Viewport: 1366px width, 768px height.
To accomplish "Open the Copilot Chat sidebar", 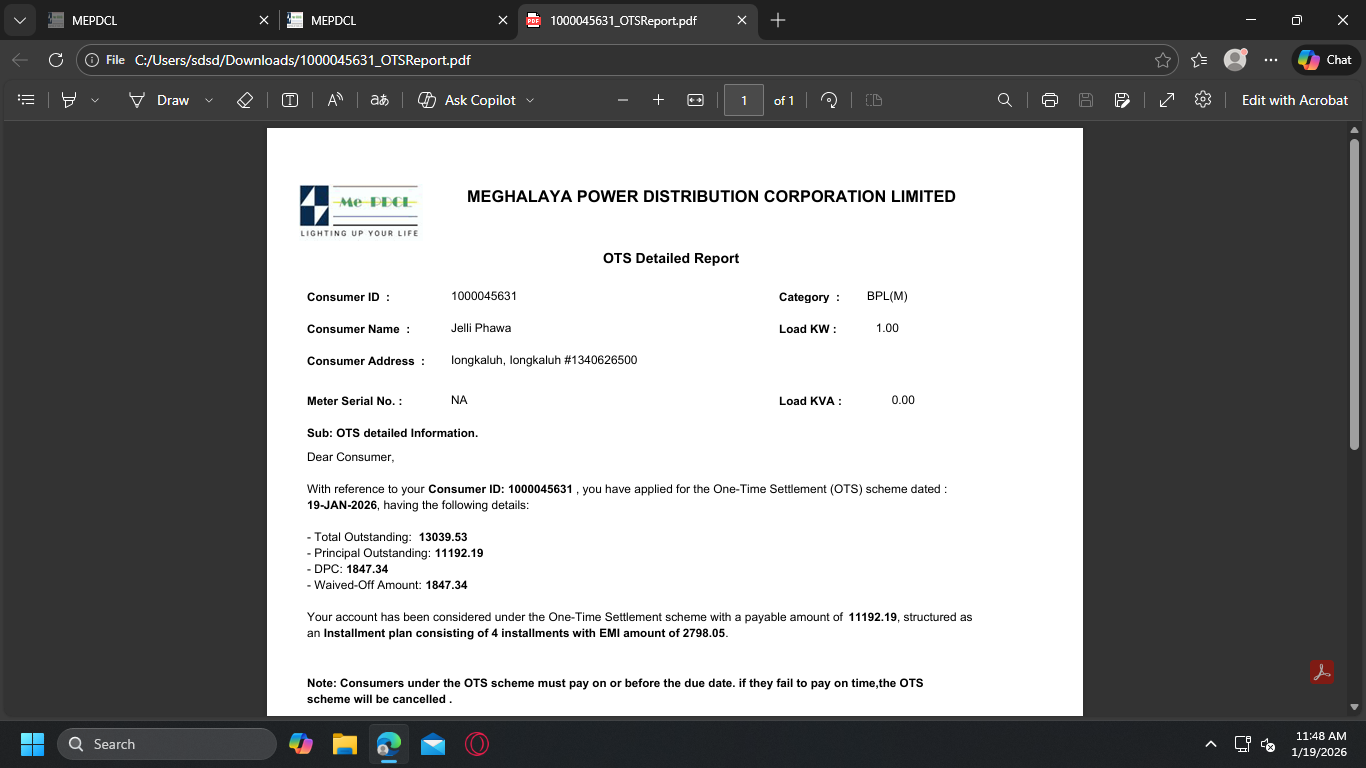I will click(x=1326, y=60).
